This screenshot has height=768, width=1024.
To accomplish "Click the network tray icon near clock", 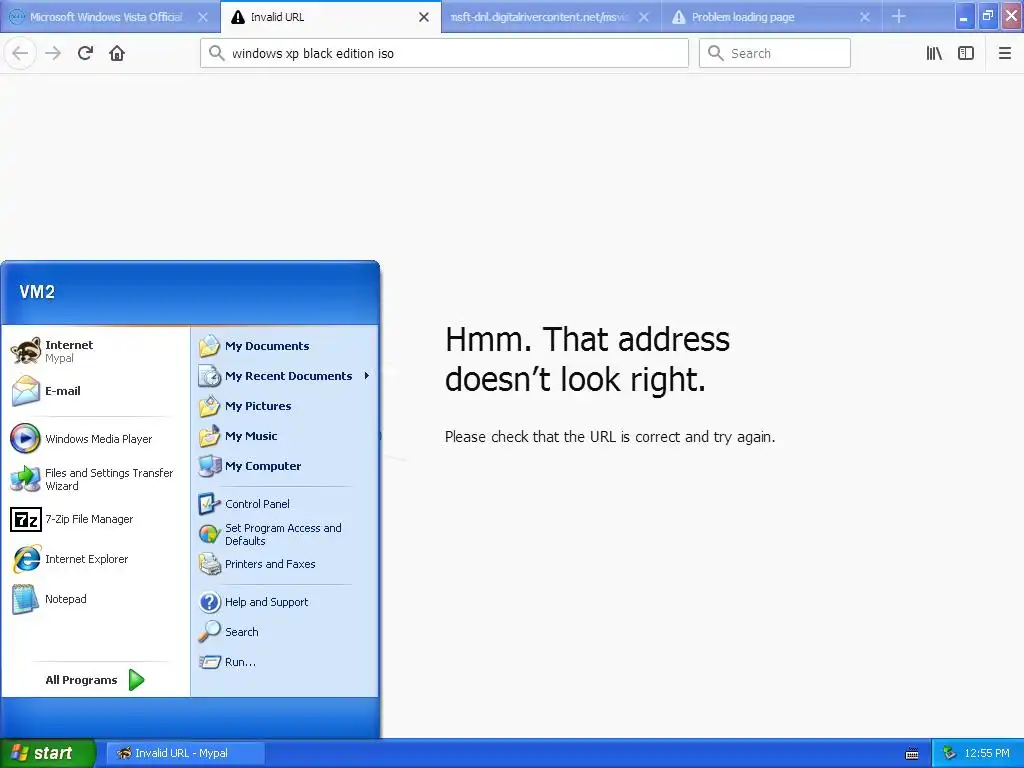I will point(949,753).
